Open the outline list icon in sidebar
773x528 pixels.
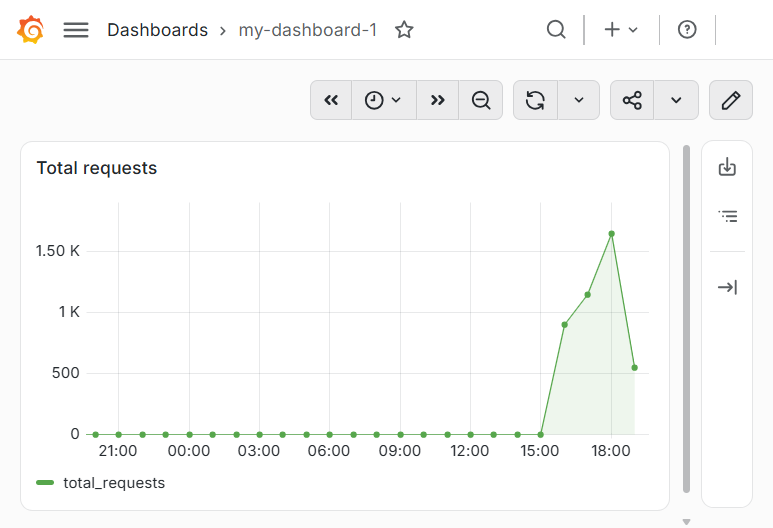coord(728,216)
